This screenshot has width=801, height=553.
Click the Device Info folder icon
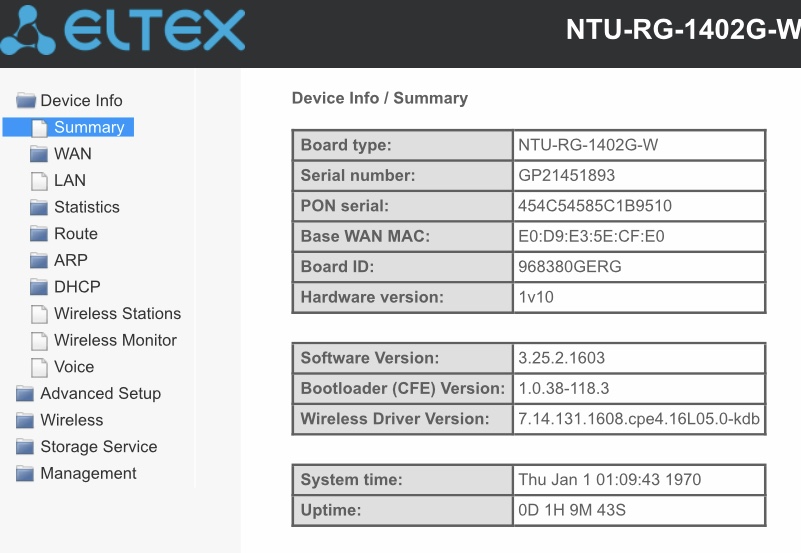coord(26,100)
